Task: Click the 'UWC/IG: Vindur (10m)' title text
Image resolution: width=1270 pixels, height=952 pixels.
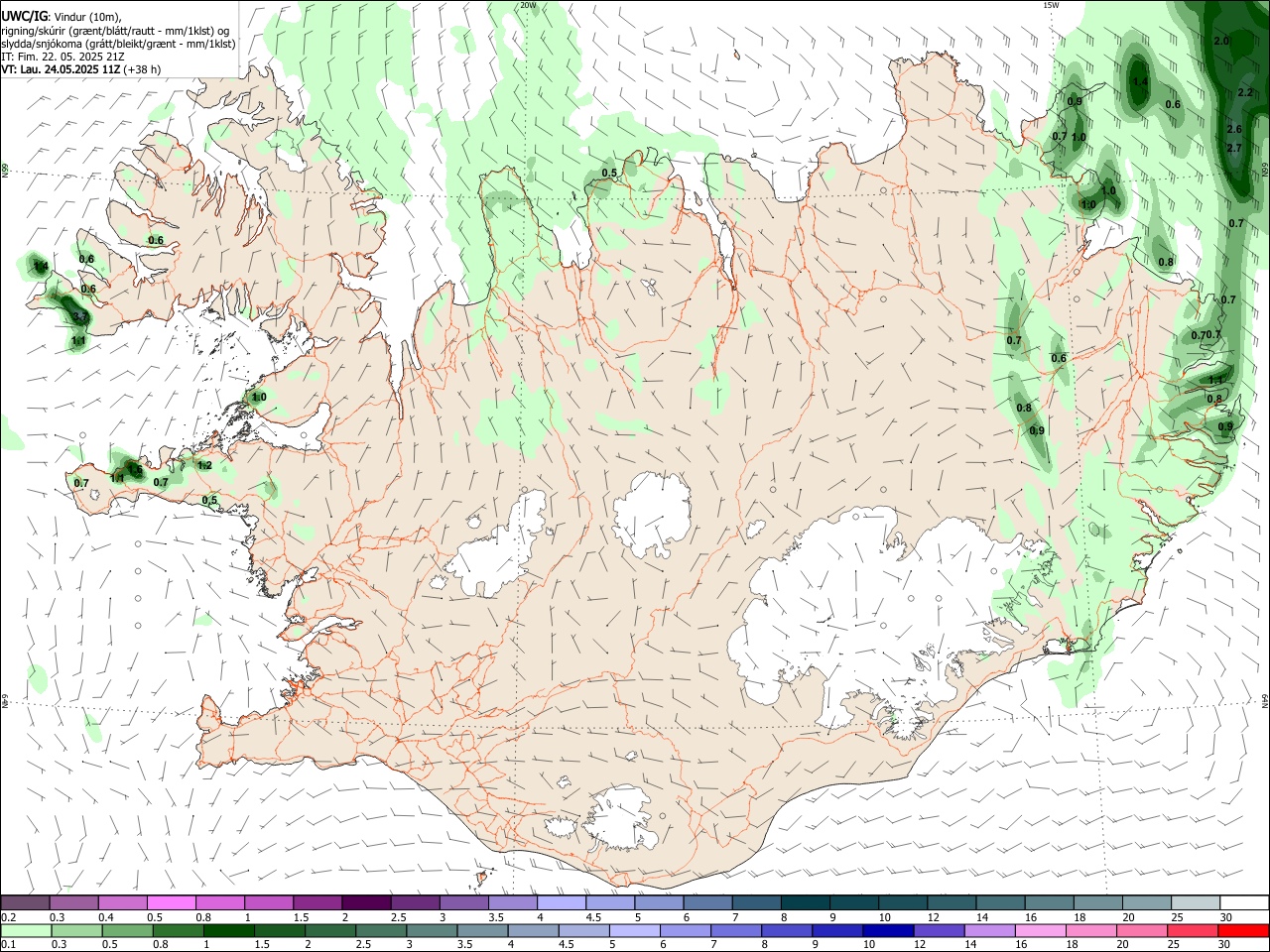Action: 61,17
